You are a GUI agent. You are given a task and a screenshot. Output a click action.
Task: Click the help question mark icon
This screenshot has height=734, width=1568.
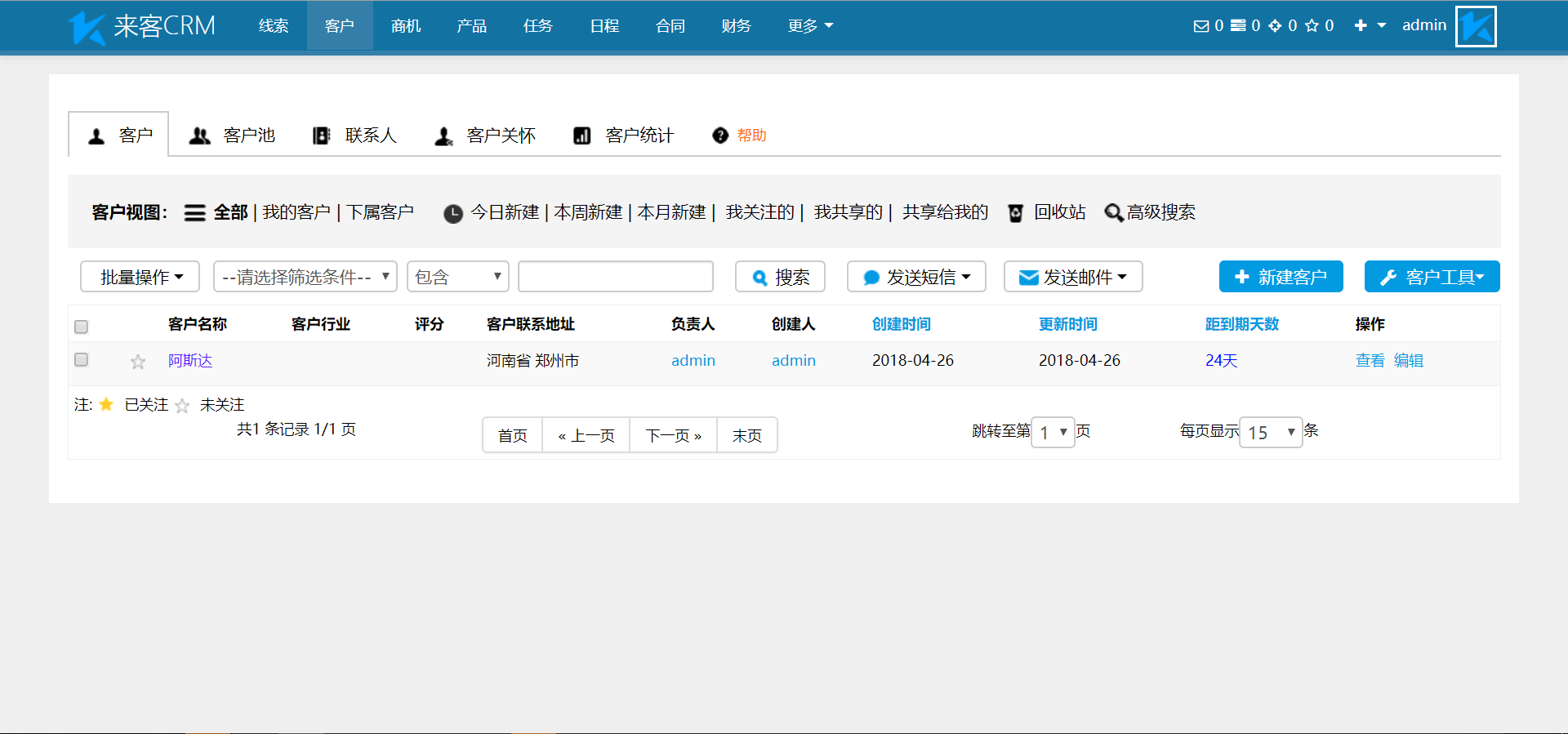tap(719, 136)
